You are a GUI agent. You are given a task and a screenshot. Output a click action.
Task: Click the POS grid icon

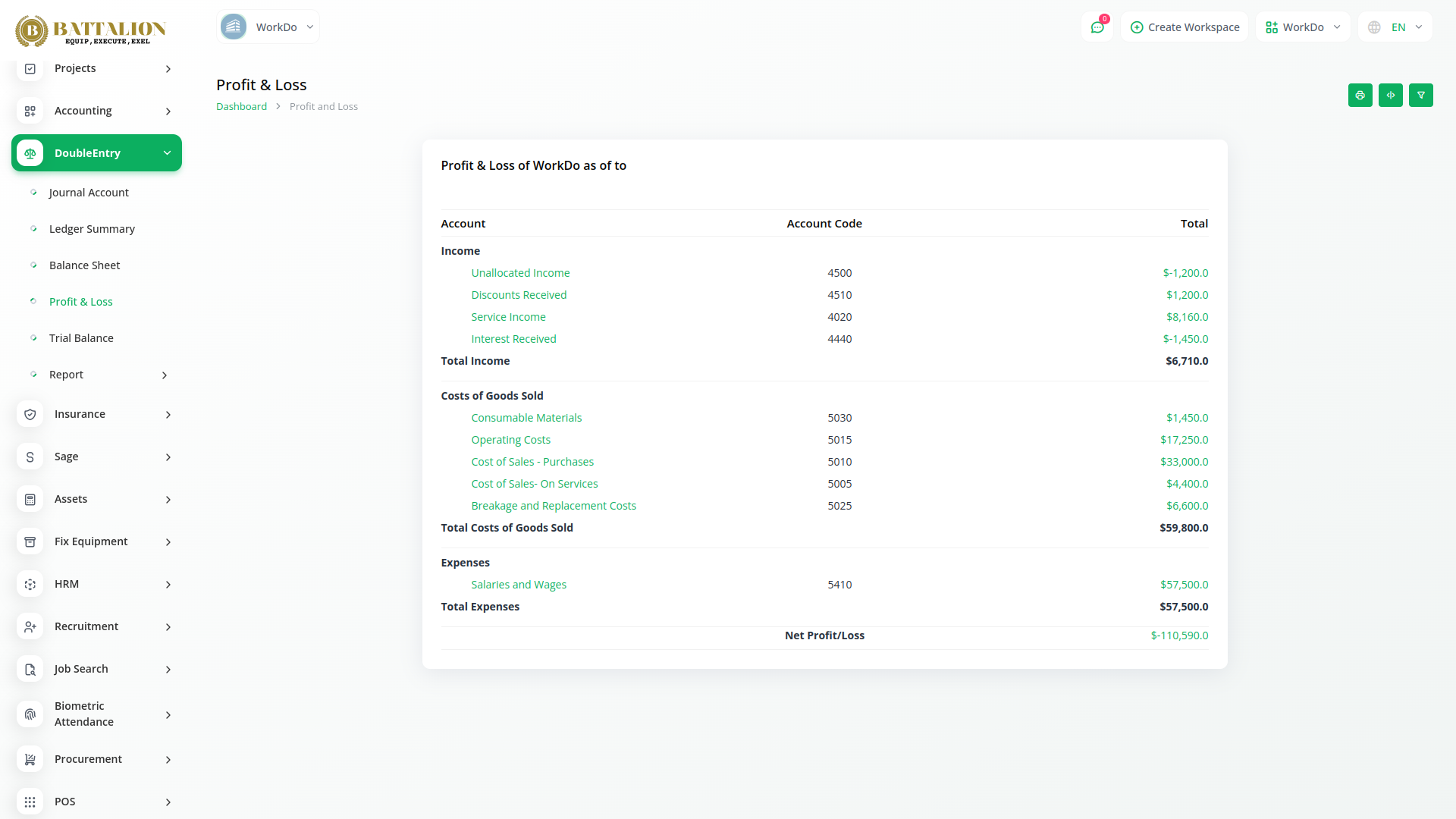[30, 802]
